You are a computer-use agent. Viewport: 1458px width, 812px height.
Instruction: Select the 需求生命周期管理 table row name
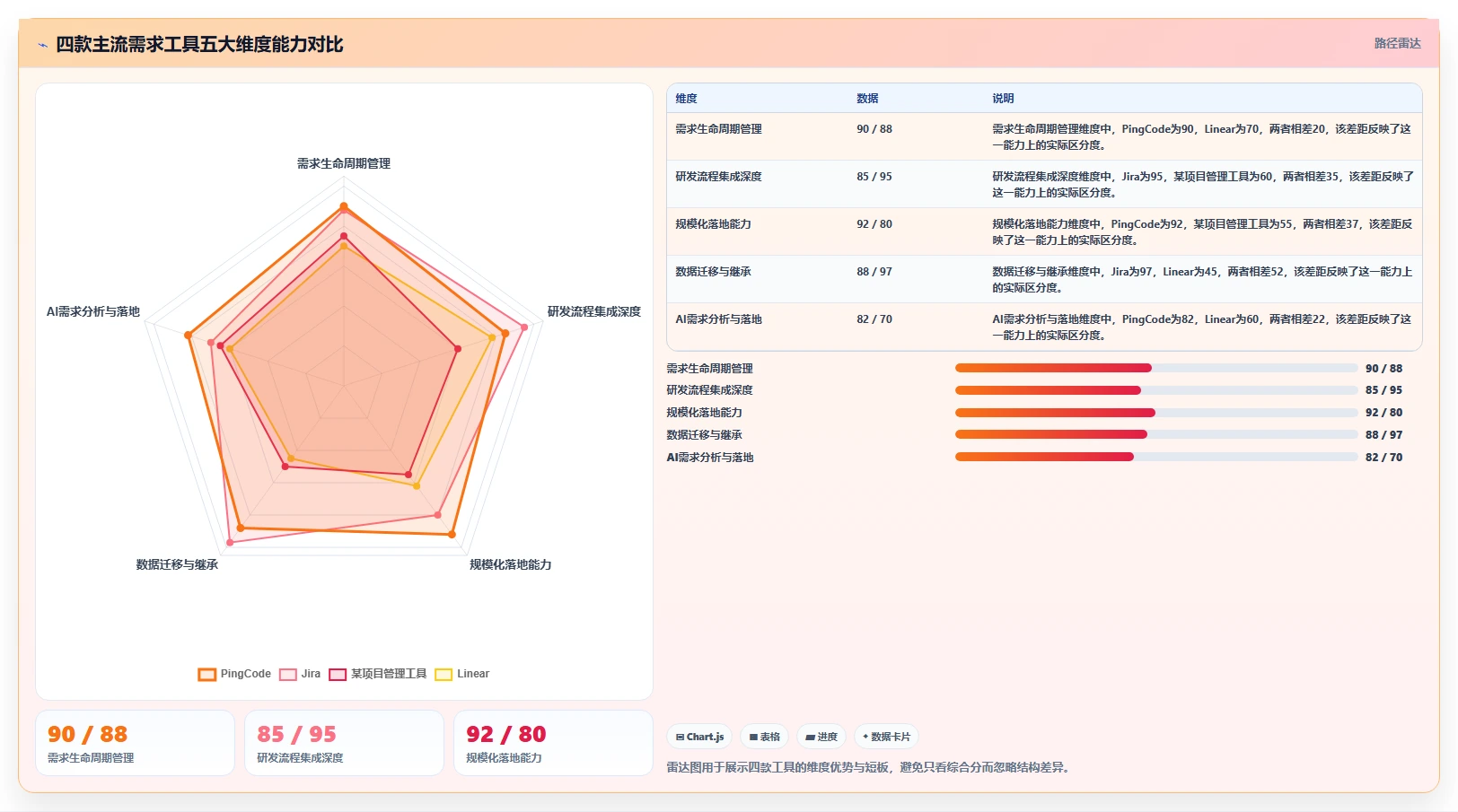tap(718, 129)
